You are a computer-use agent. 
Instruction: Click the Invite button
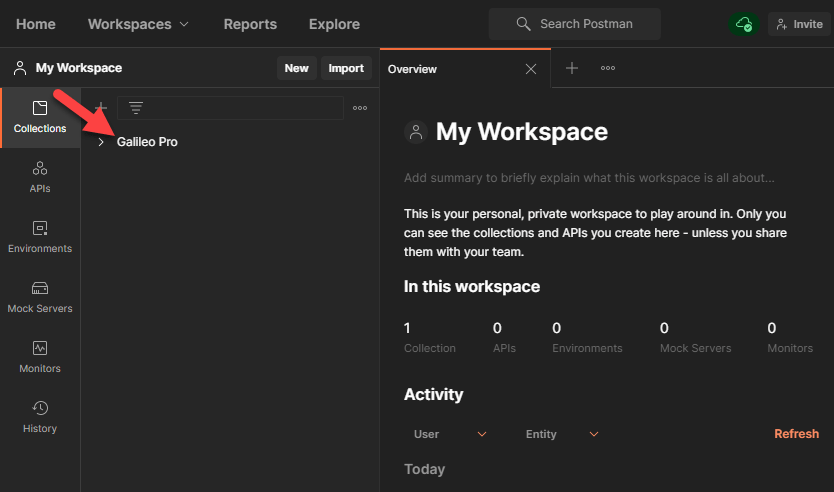(x=799, y=24)
